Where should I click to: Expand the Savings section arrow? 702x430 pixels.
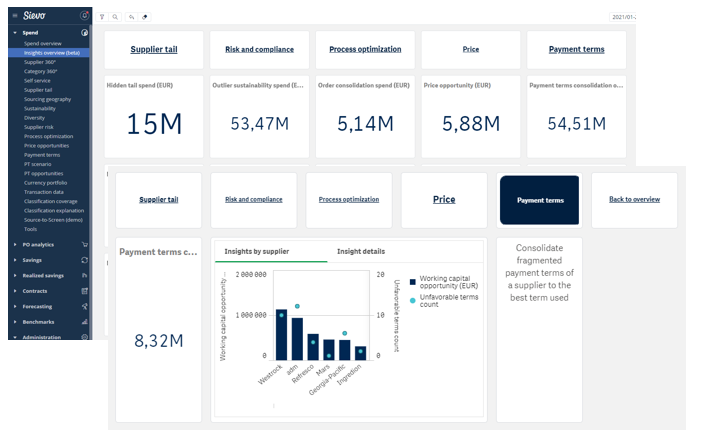pos(14,259)
